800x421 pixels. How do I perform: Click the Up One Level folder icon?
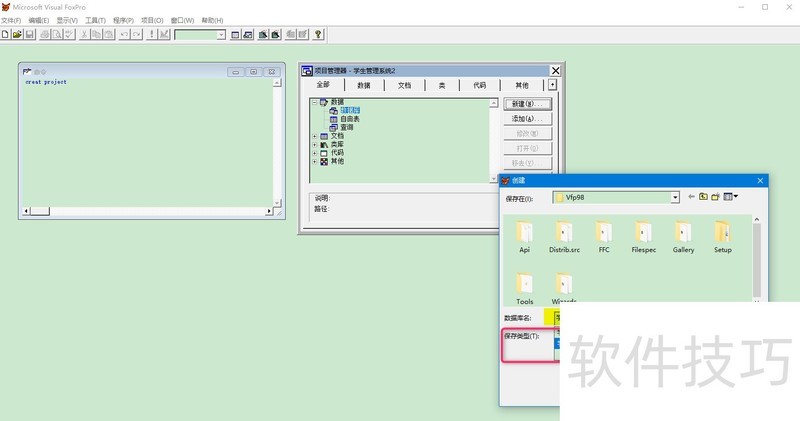[x=704, y=197]
